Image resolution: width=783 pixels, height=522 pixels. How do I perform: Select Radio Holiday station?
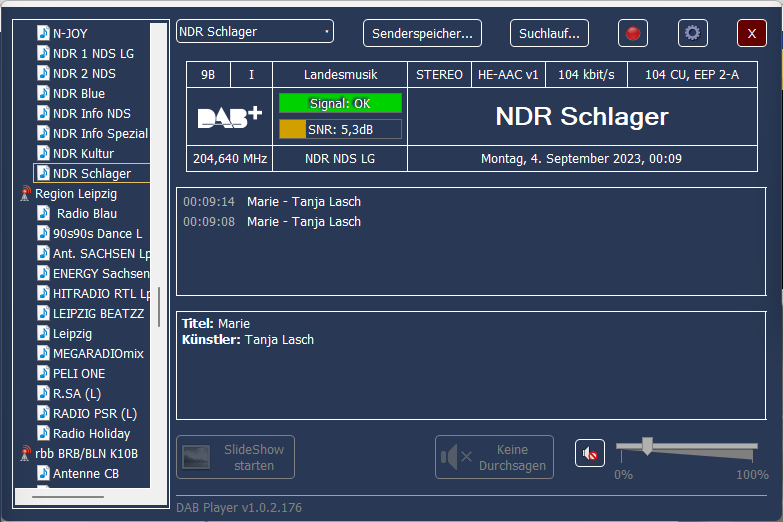[x=91, y=433]
